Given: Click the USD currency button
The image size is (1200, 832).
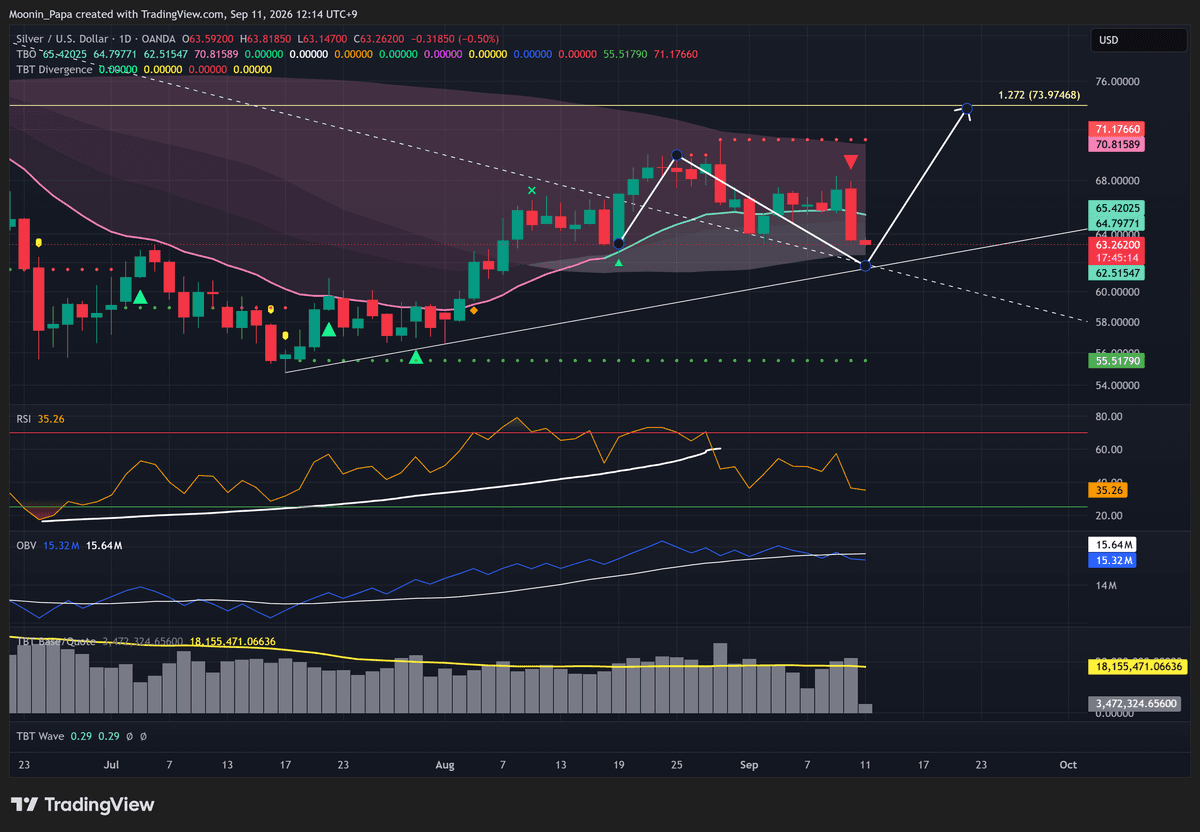Looking at the screenshot, I should (x=1139, y=40).
